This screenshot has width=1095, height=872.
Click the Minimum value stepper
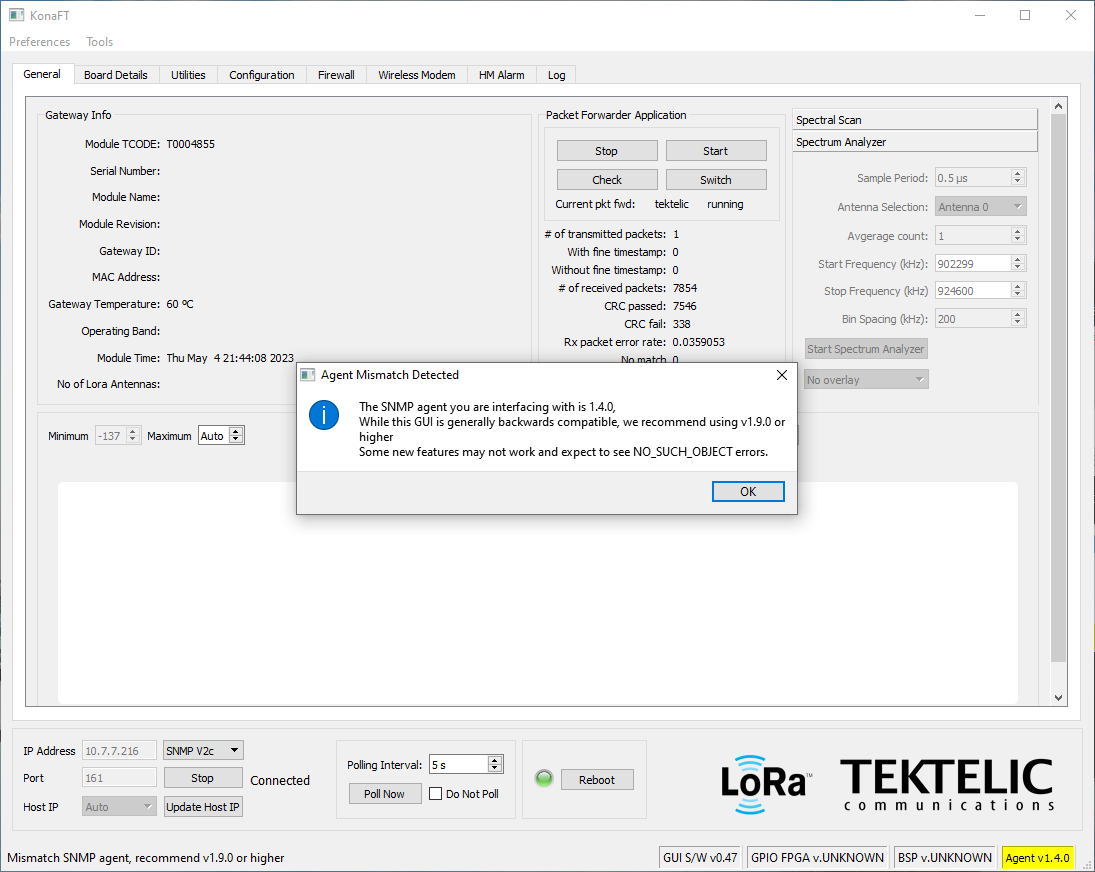pos(133,436)
